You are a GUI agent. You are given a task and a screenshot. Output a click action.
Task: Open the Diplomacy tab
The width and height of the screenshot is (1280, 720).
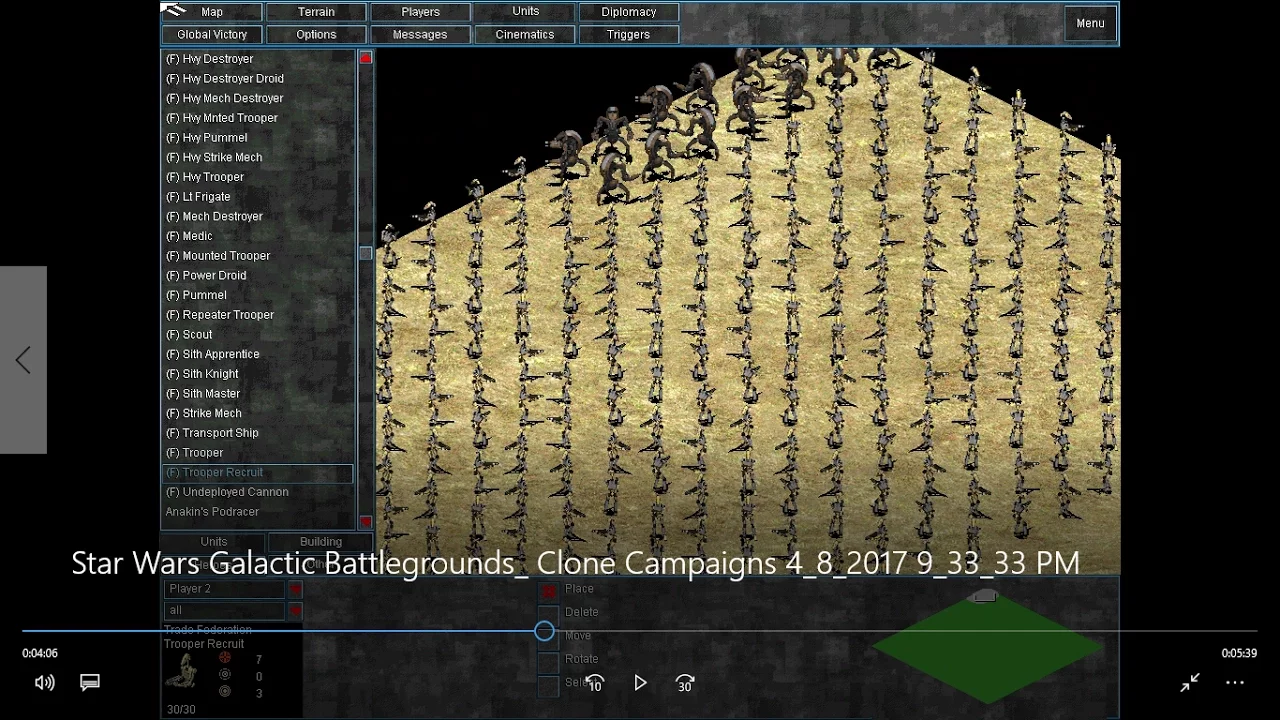click(628, 12)
